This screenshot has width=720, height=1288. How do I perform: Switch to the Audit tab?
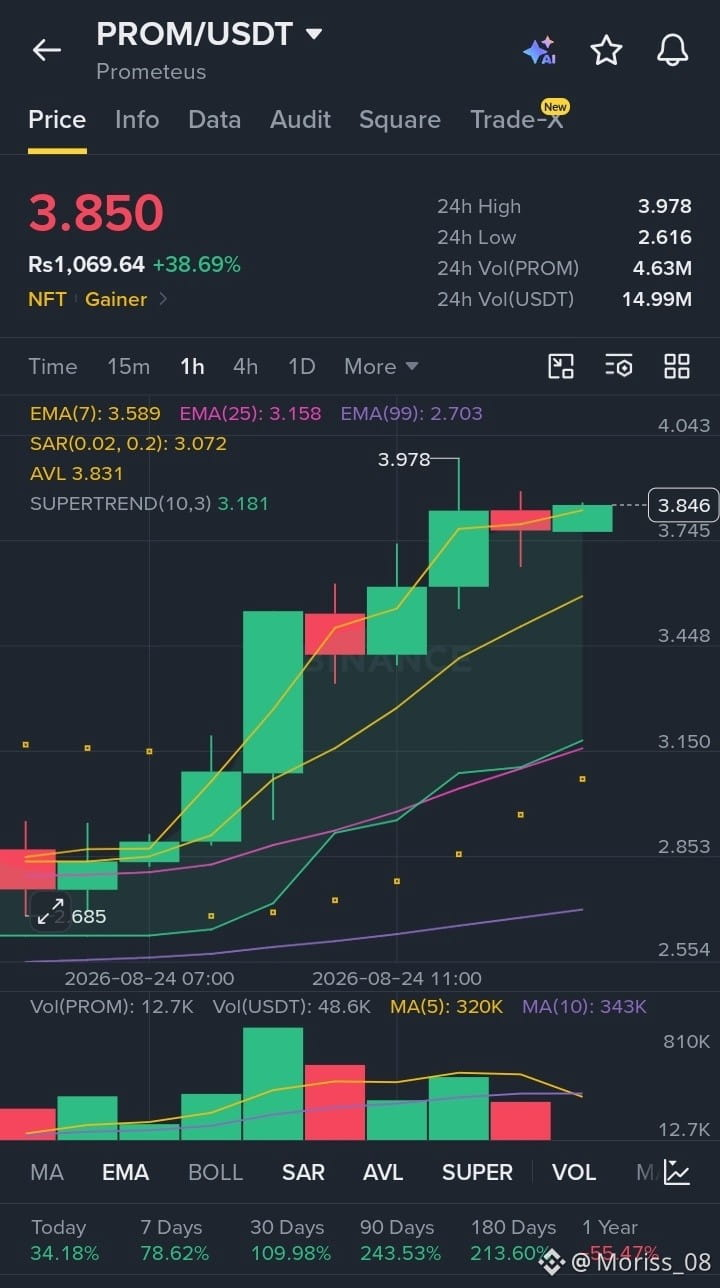(x=300, y=120)
